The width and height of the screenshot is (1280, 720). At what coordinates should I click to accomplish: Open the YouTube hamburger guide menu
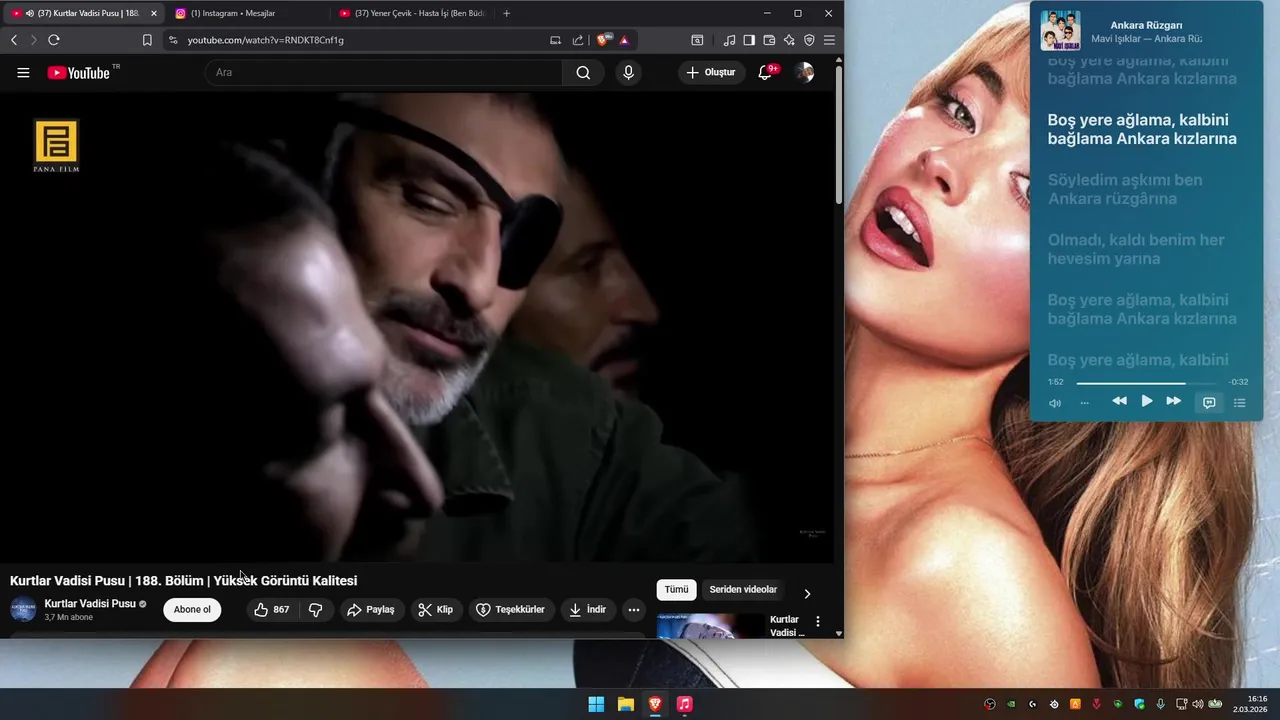[23, 72]
